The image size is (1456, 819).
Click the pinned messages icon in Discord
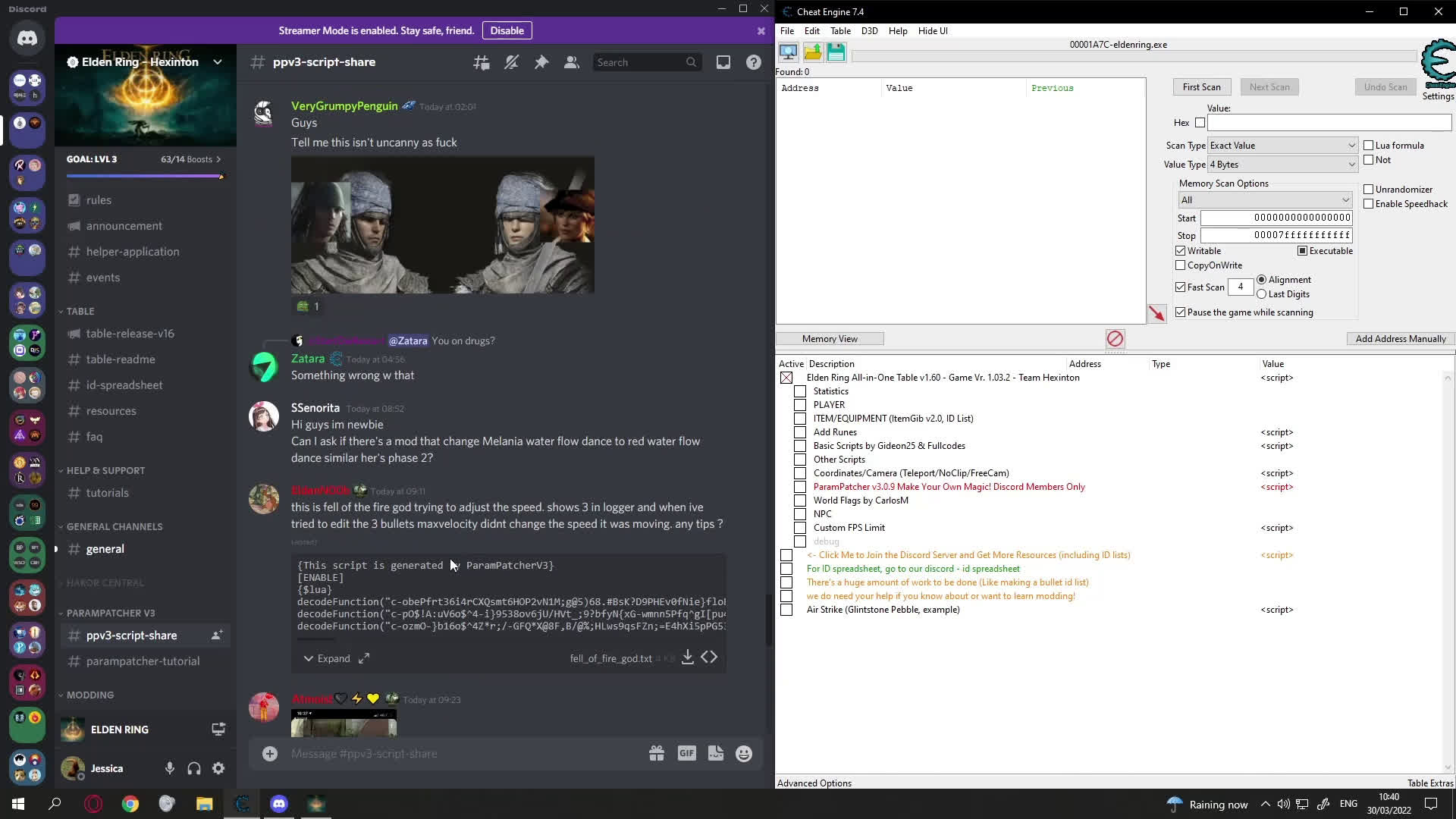[541, 62]
